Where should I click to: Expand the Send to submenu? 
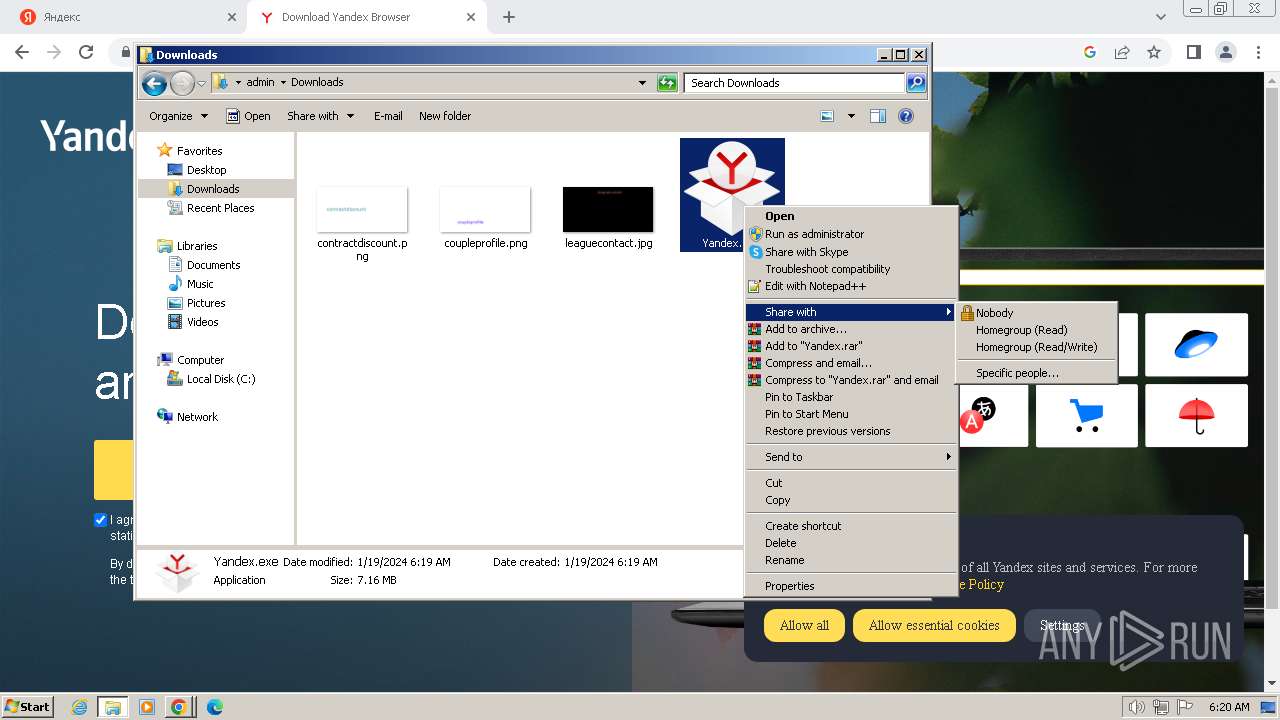click(851, 457)
